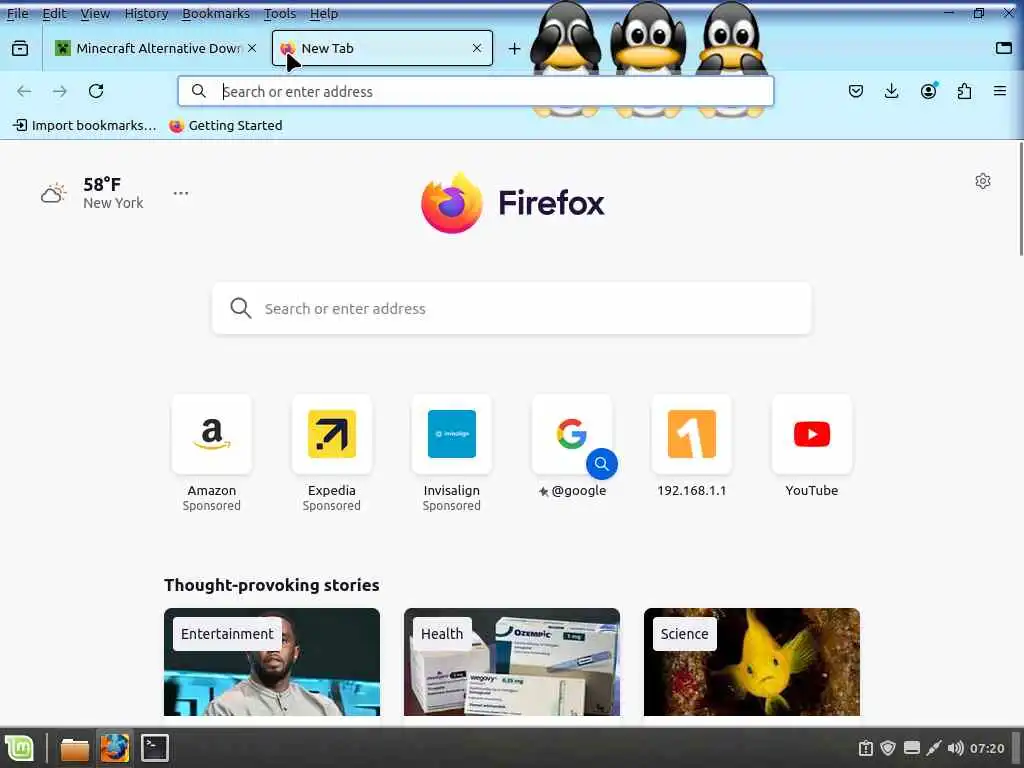Screen dimensions: 1024x768
Task: Open the network connection tray icon
Action: tap(934, 748)
